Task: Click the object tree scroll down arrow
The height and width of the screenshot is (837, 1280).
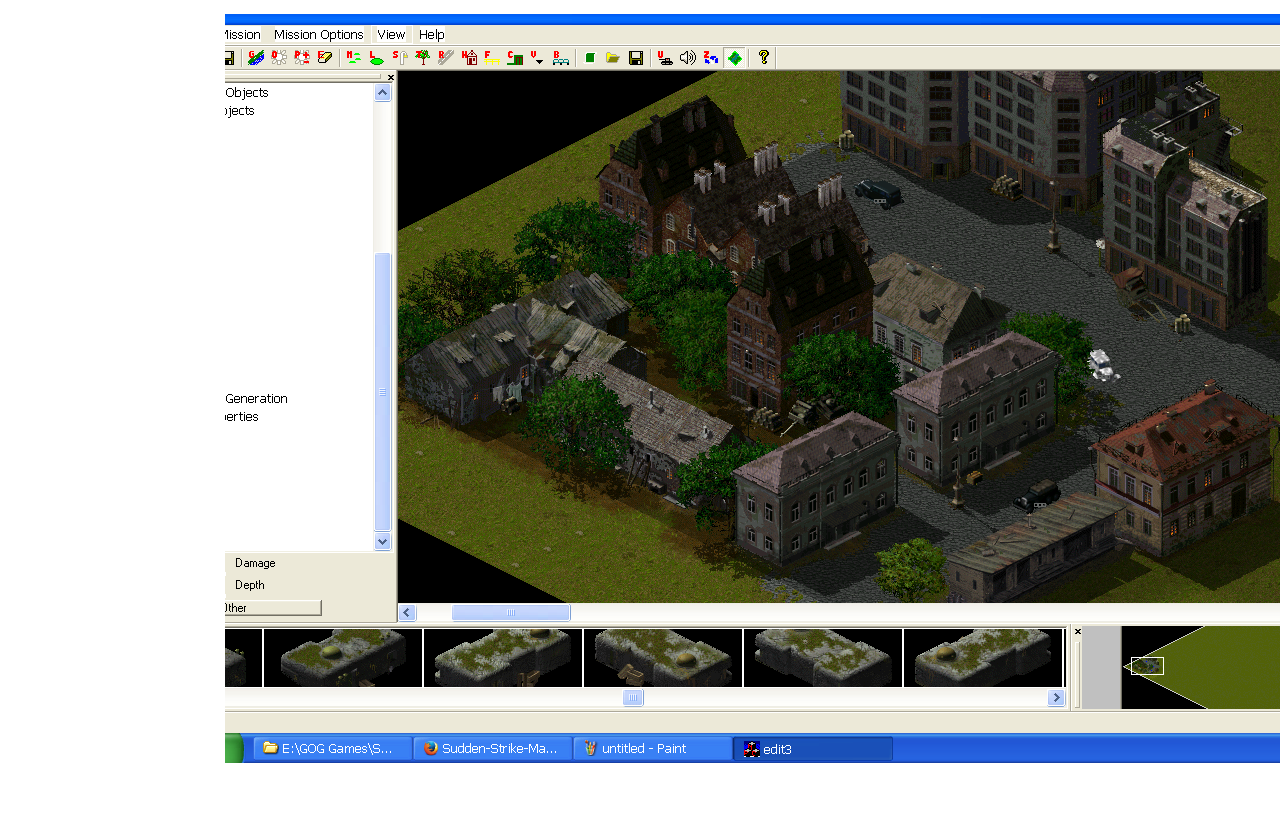Action: pos(383,541)
